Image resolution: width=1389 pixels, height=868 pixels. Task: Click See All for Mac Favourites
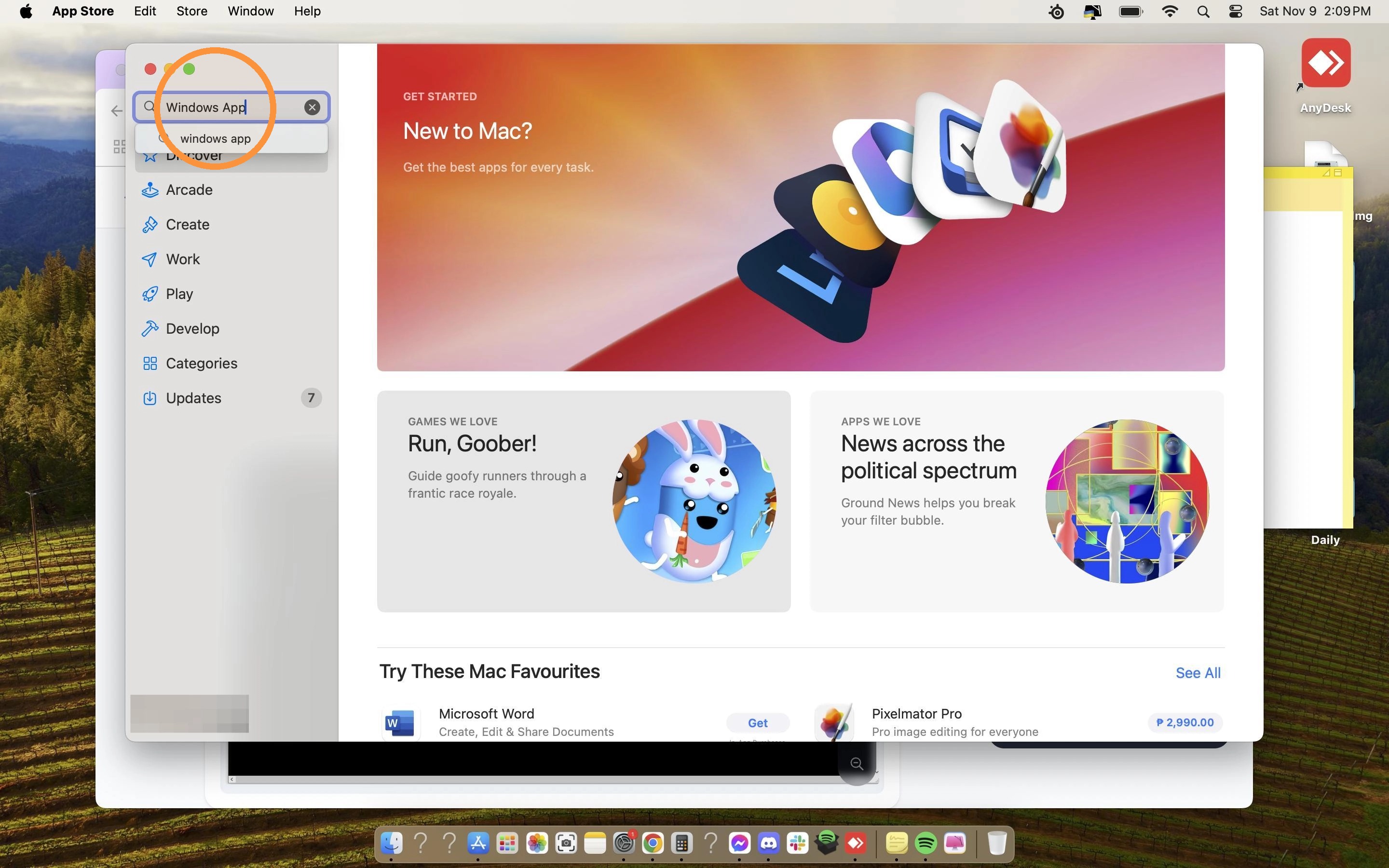click(x=1198, y=673)
